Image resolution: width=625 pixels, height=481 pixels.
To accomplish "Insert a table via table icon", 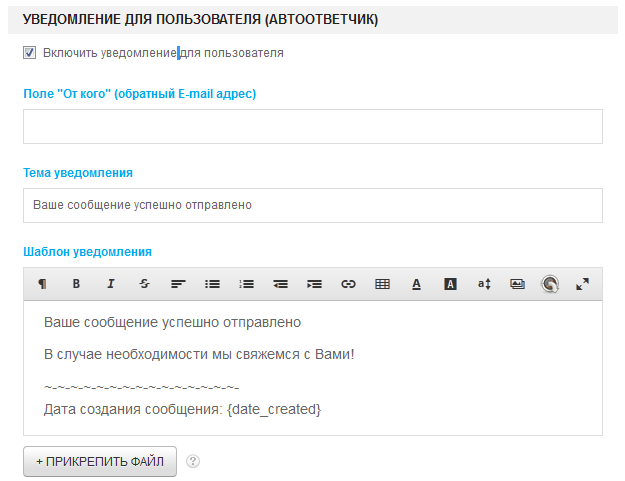I will pos(382,284).
